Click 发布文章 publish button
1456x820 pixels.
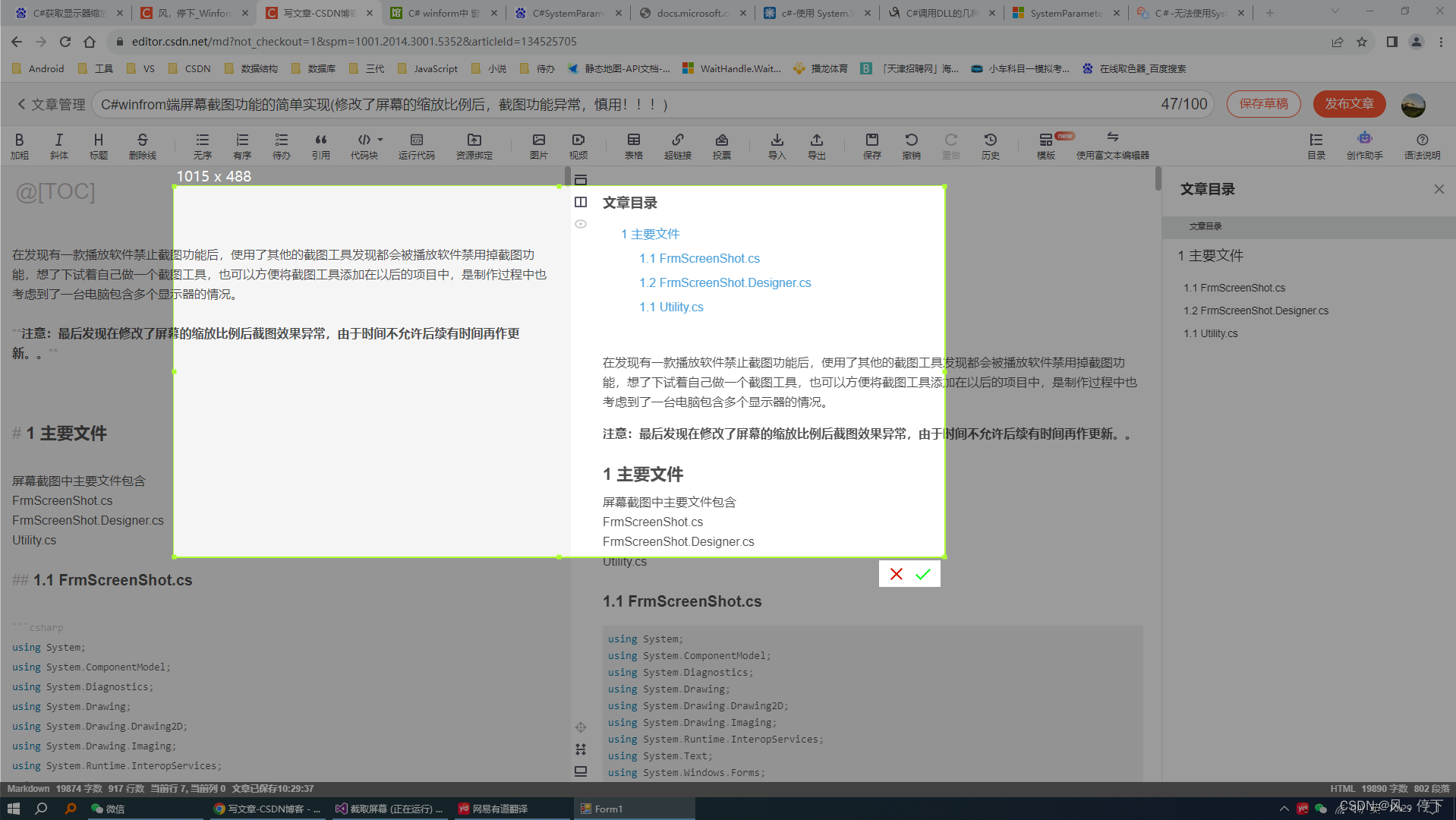(x=1350, y=104)
